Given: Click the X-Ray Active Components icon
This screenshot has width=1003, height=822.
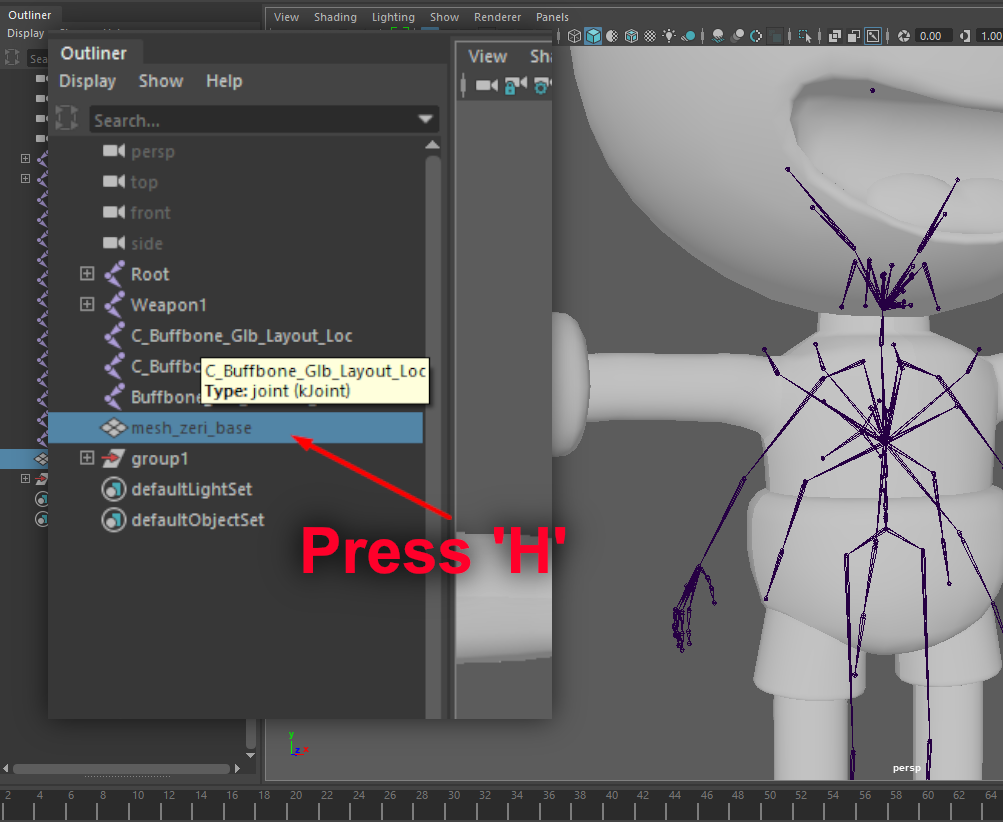Looking at the screenshot, I should pyautogui.click(x=854, y=36).
